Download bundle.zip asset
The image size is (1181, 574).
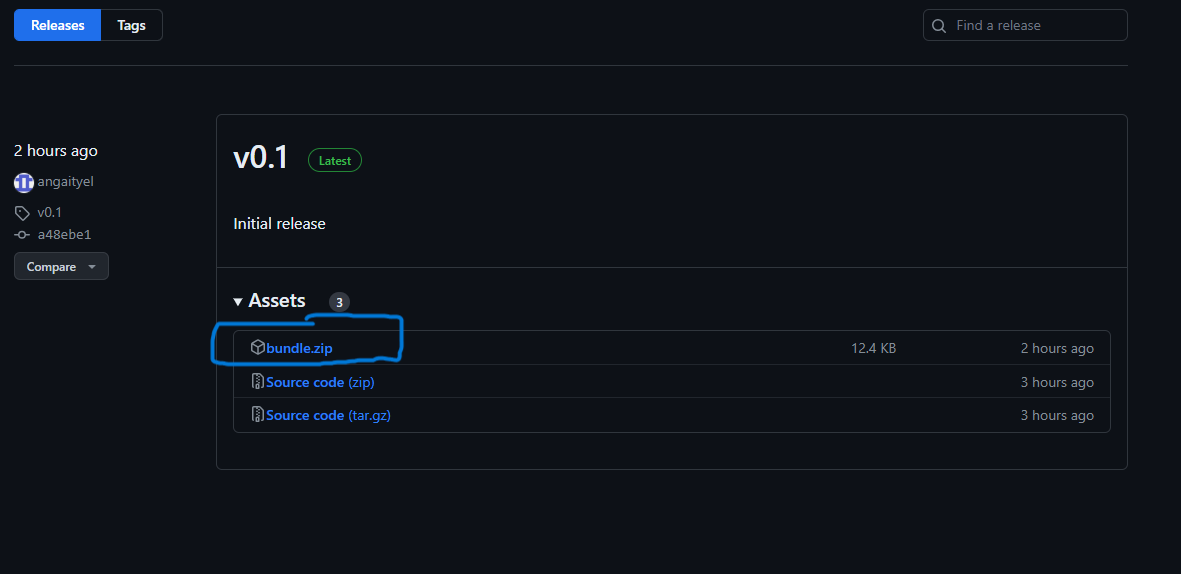[299, 348]
